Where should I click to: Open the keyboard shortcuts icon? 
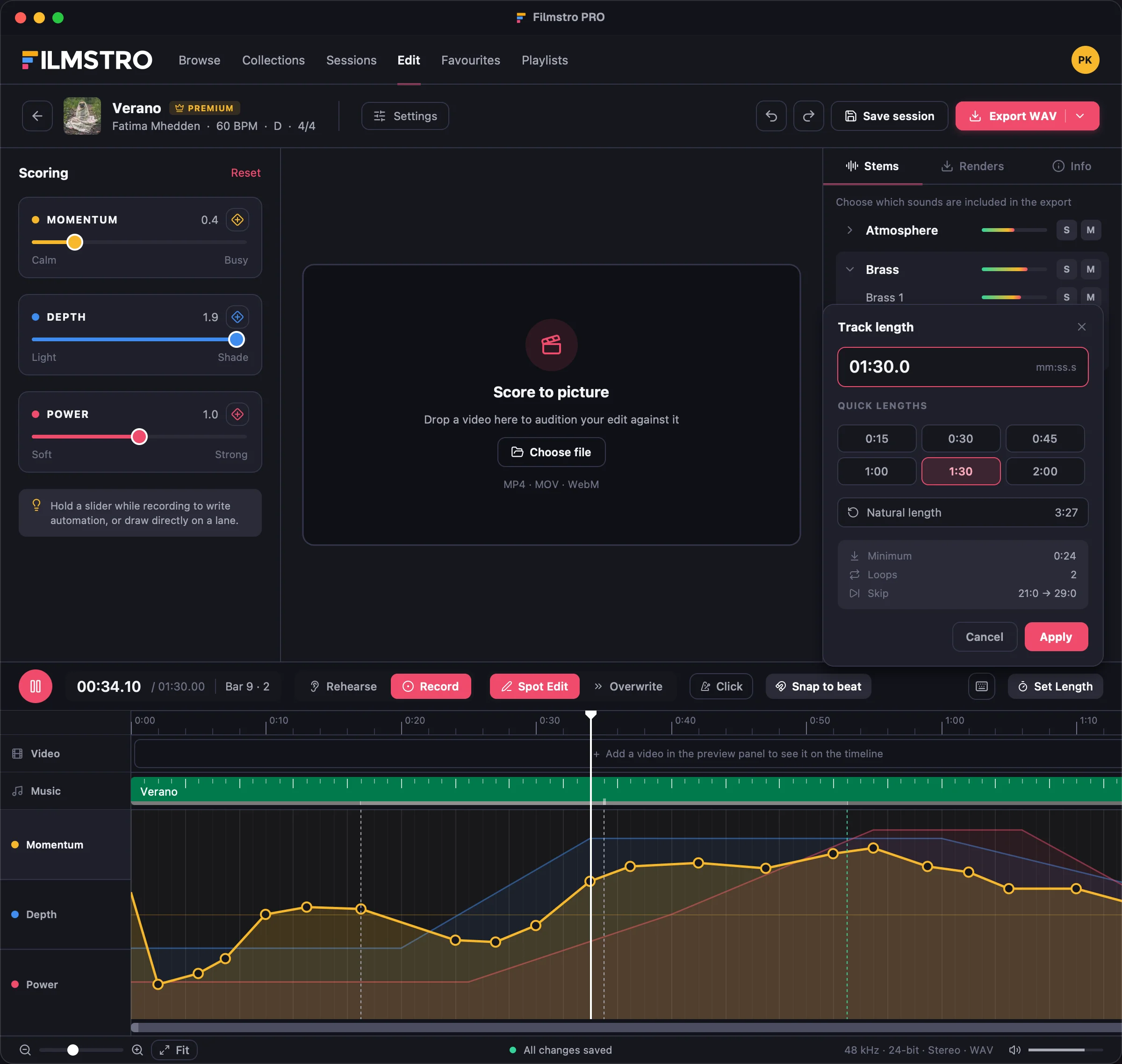[982, 686]
